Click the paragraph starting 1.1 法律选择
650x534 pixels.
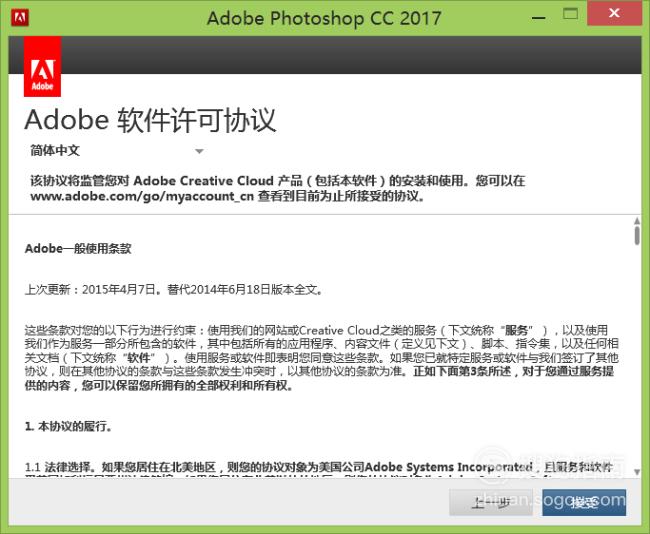[x=319, y=471]
